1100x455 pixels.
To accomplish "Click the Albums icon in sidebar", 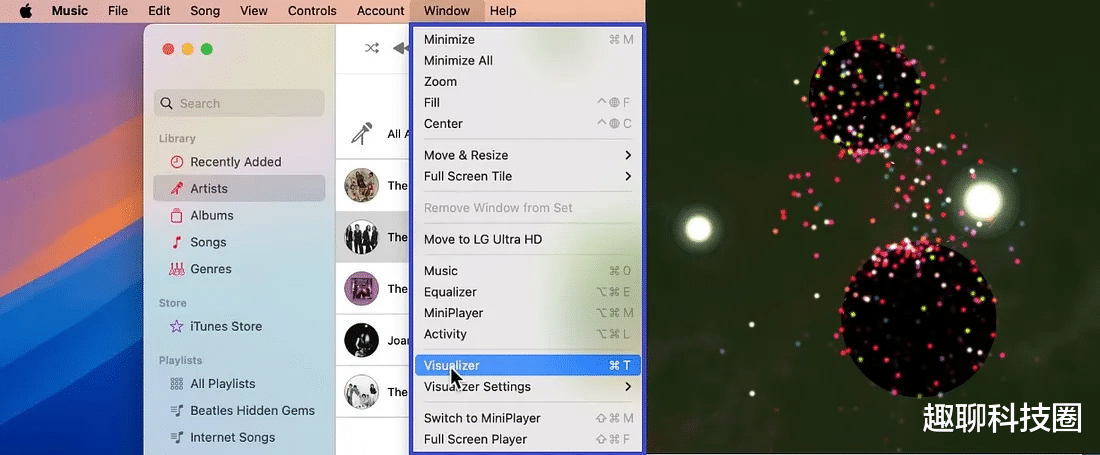I will pos(177,215).
